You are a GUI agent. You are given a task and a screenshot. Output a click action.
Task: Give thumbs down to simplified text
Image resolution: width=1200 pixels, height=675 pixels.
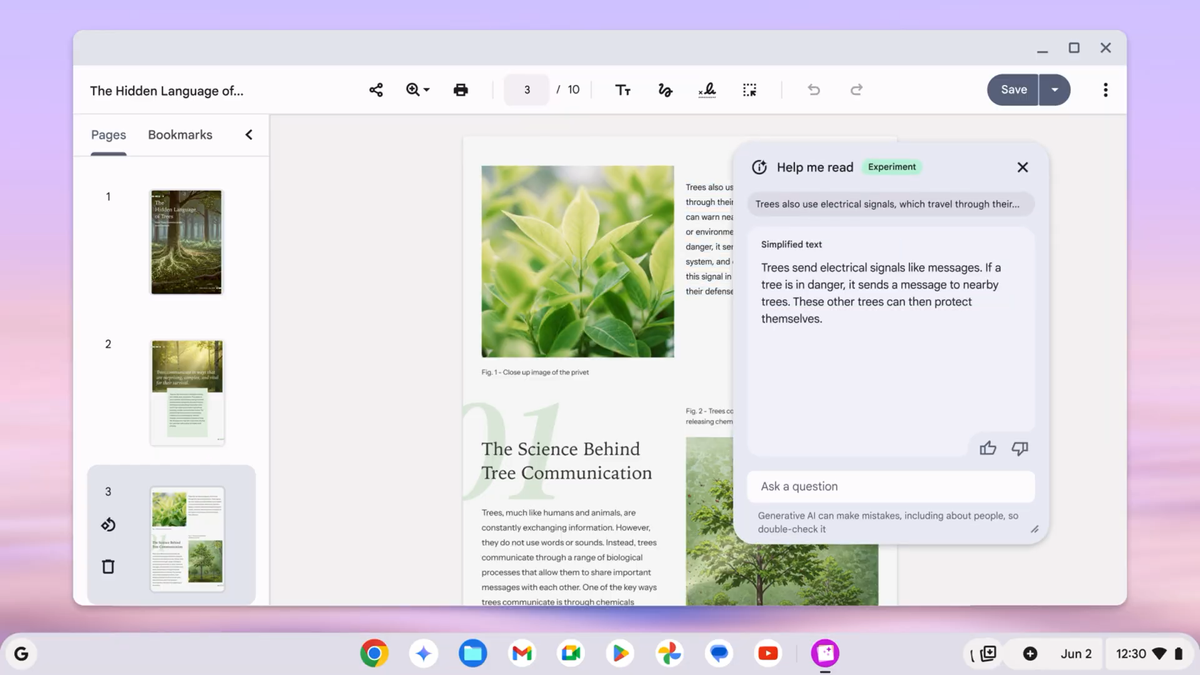tap(1020, 448)
